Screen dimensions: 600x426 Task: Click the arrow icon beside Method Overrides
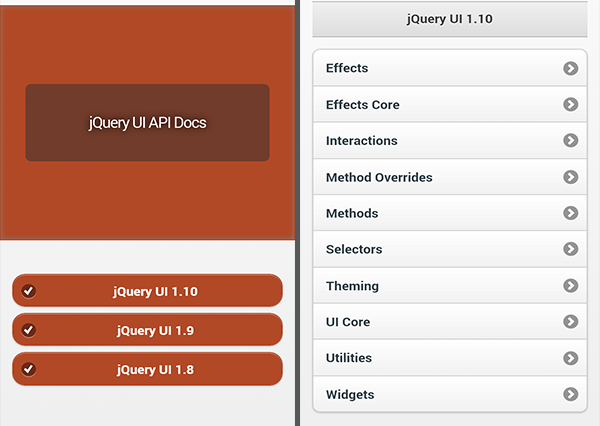[571, 177]
